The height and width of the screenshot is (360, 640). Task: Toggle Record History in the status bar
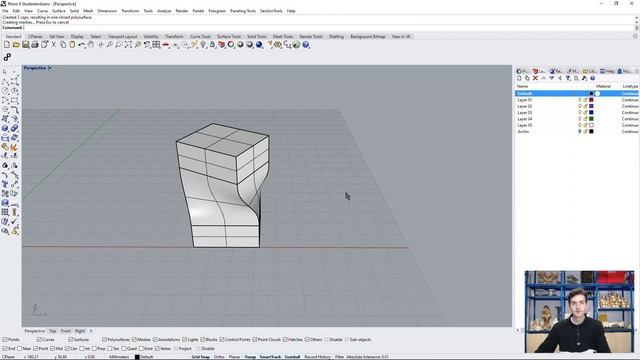tap(318, 357)
